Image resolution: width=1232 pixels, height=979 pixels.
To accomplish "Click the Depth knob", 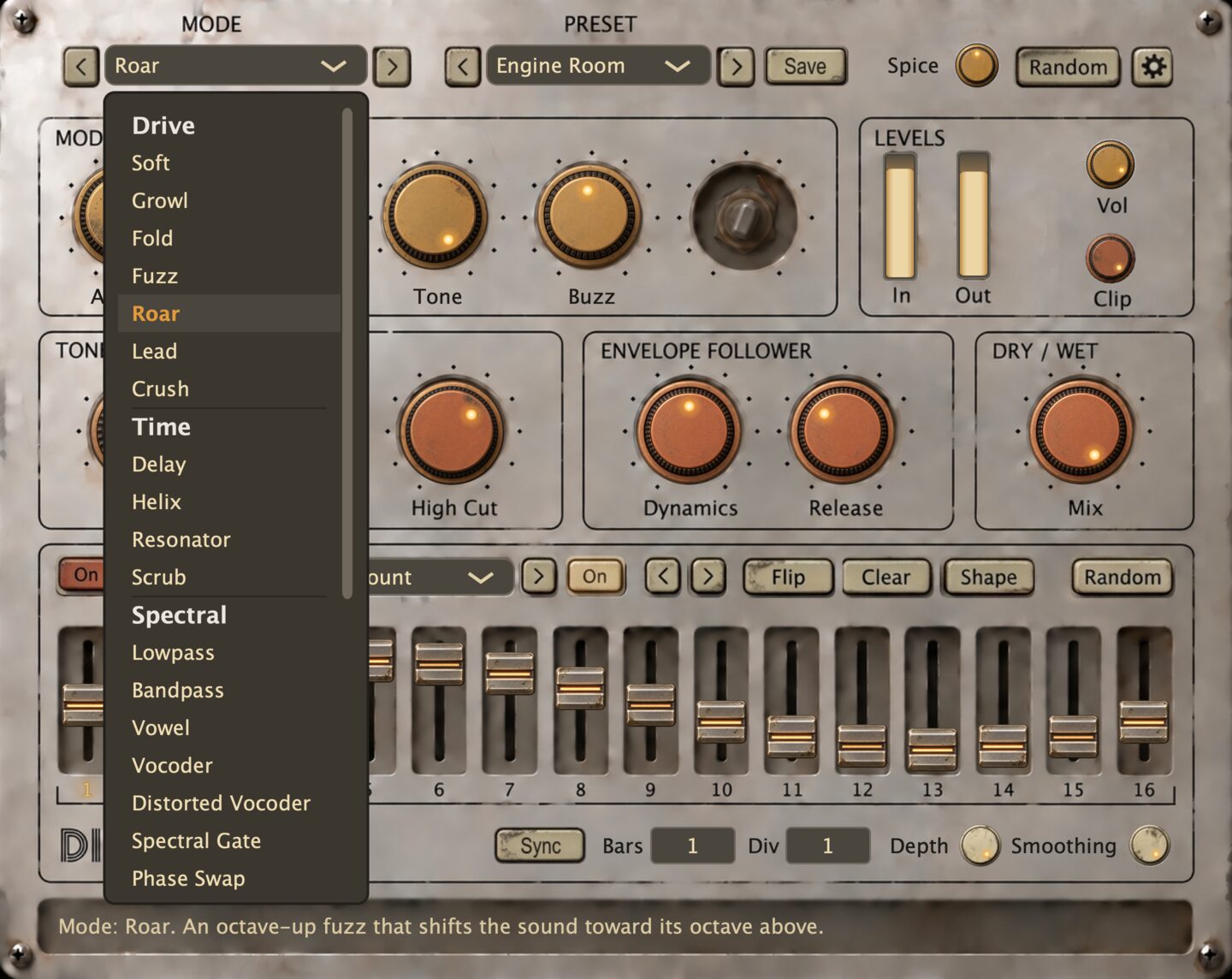I will click(980, 845).
